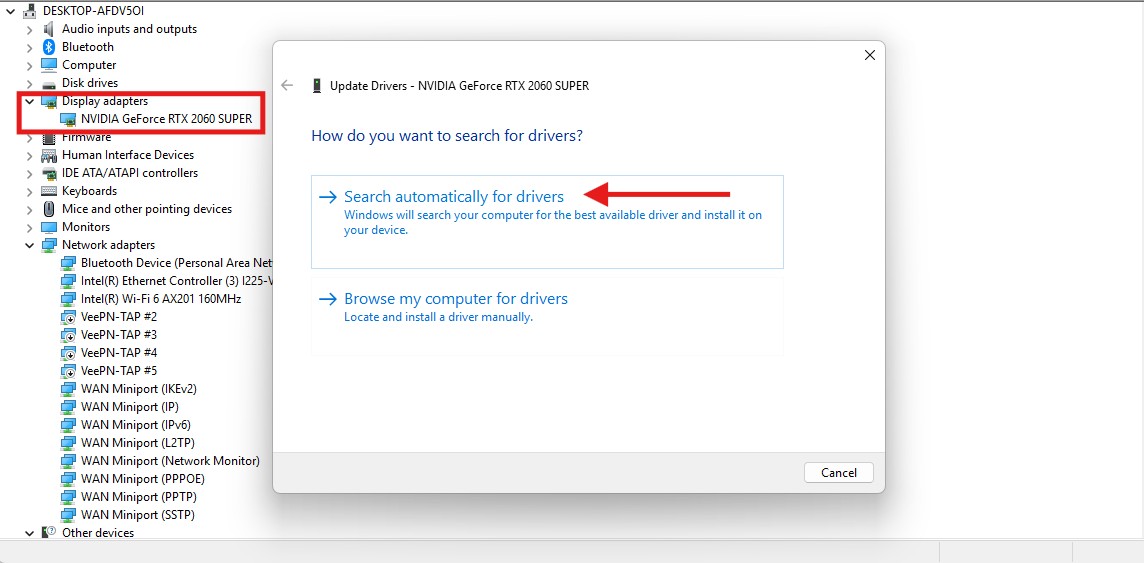This screenshot has height=563, width=1144.
Task: Select WAN Miniport (PPTP) in the tree
Action: click(135, 497)
